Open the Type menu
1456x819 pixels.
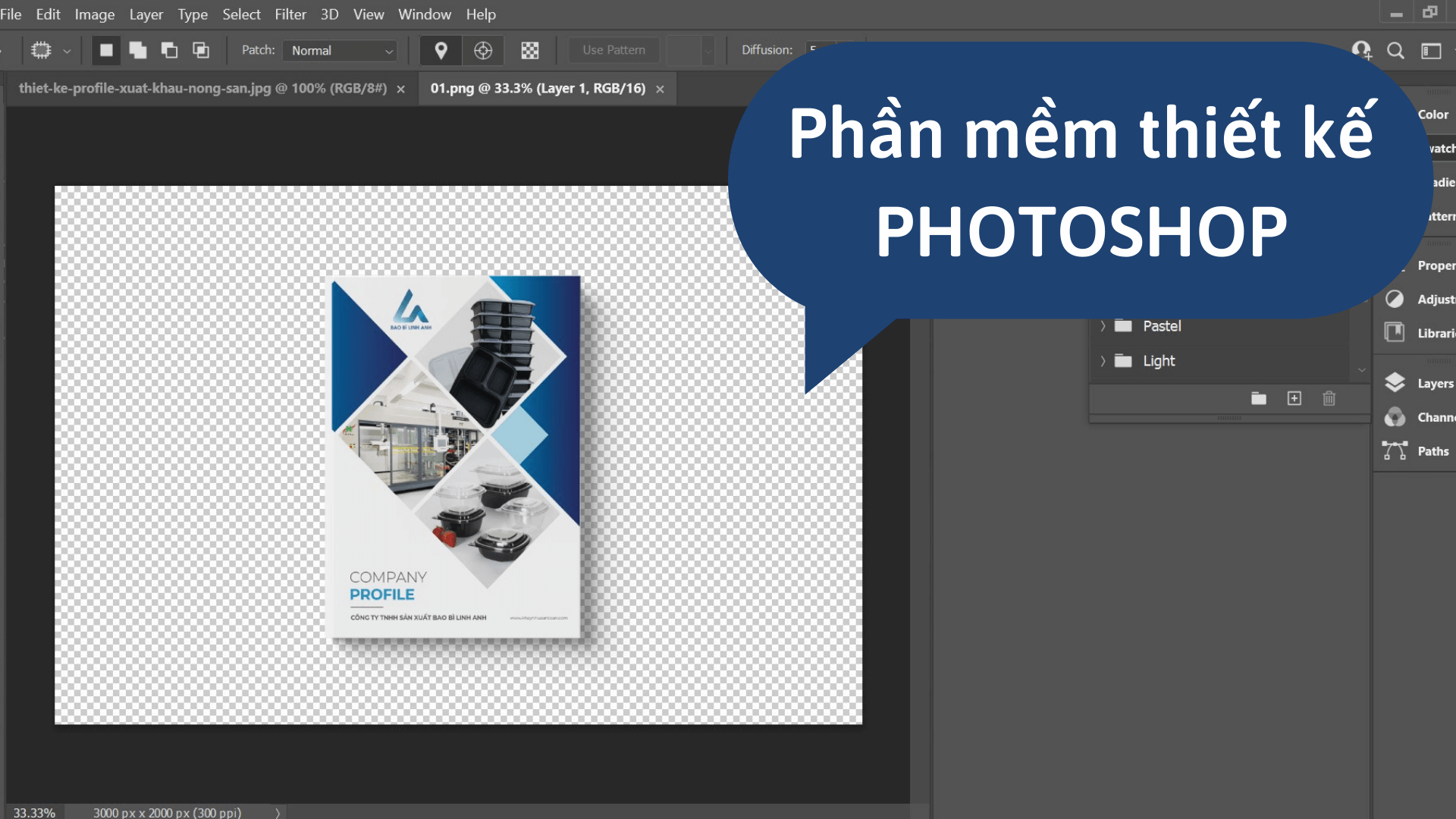click(193, 14)
